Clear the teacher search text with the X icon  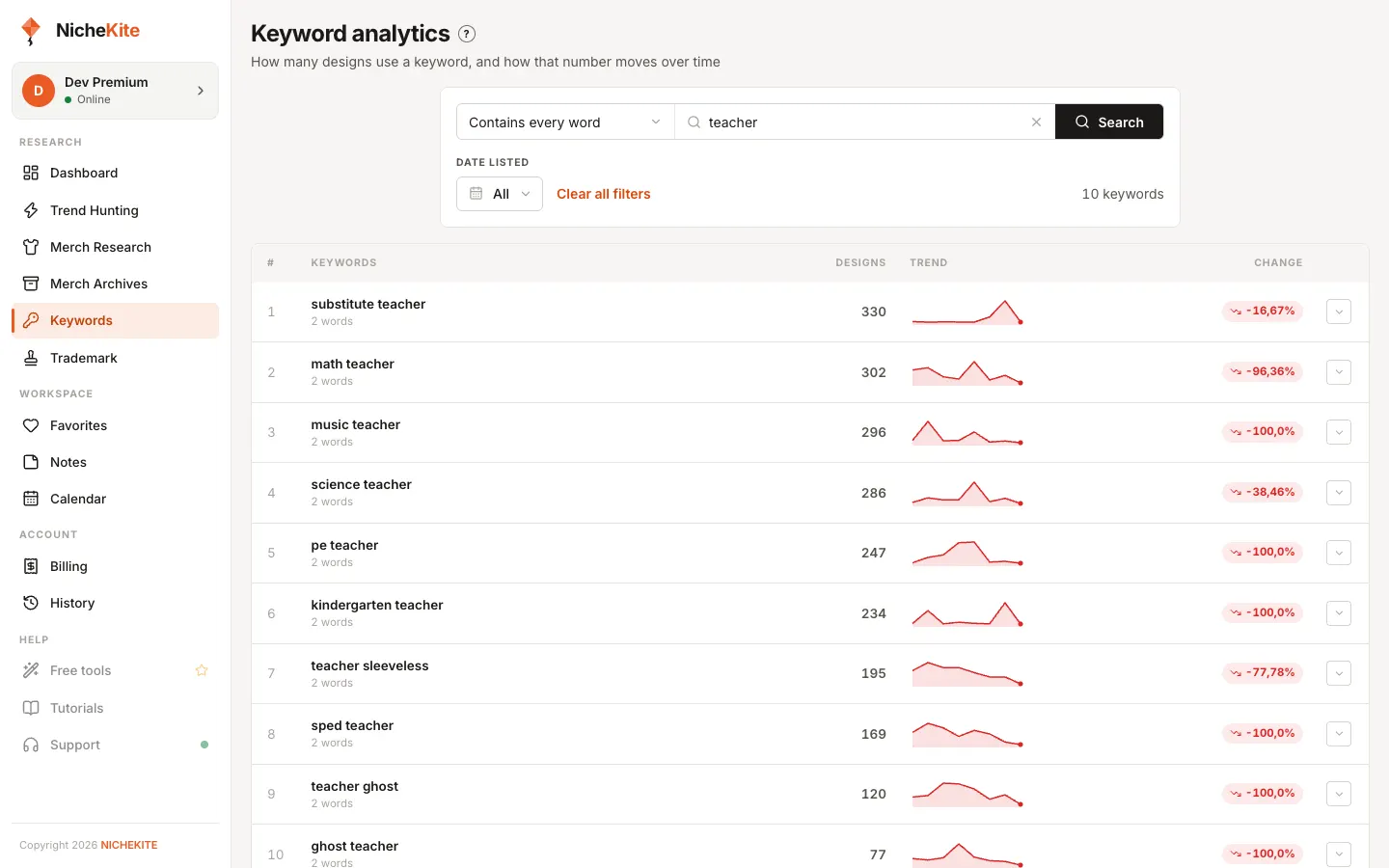click(1036, 122)
